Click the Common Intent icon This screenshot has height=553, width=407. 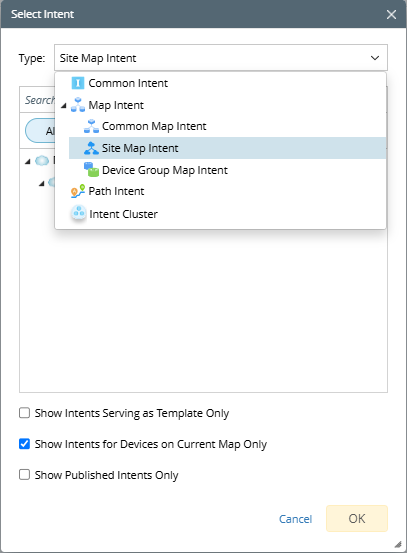tap(78, 83)
